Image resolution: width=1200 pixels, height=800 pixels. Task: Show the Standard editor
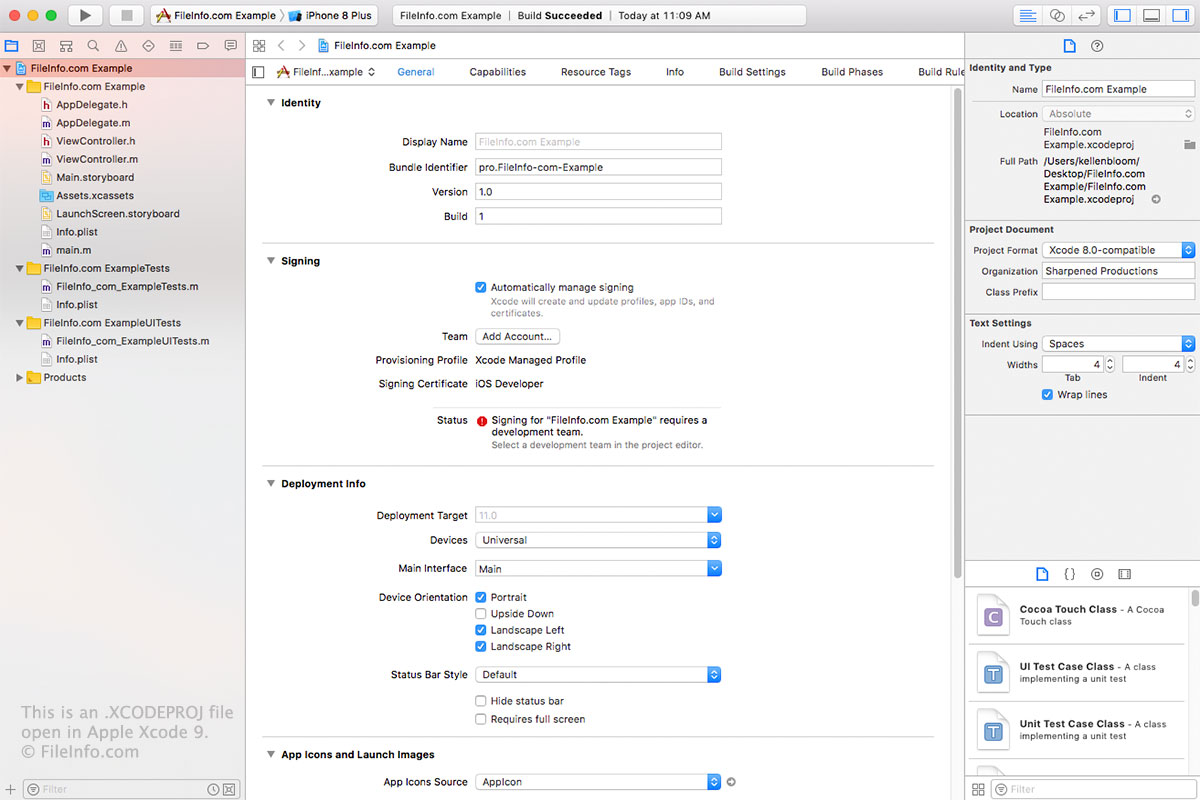pos(1026,16)
